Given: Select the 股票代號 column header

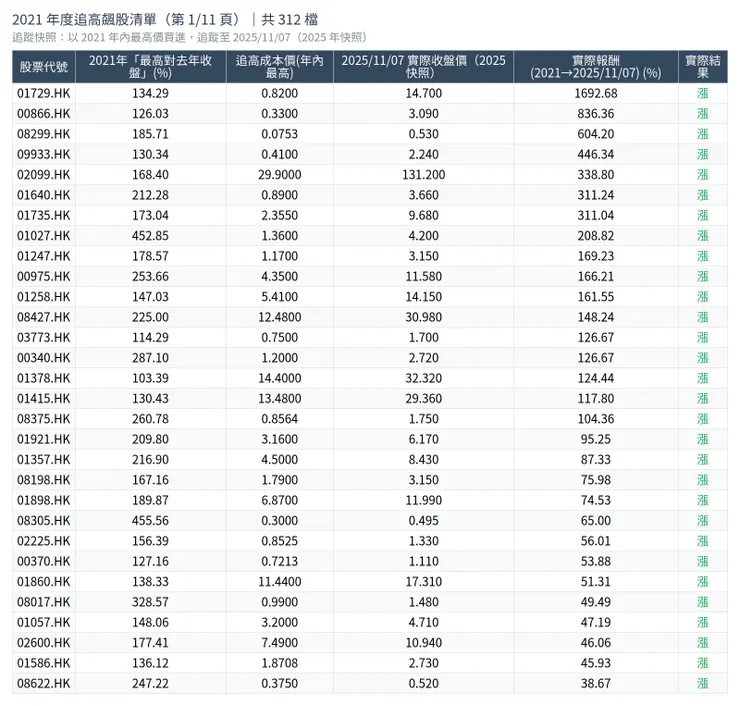Looking at the screenshot, I should pos(43,67).
